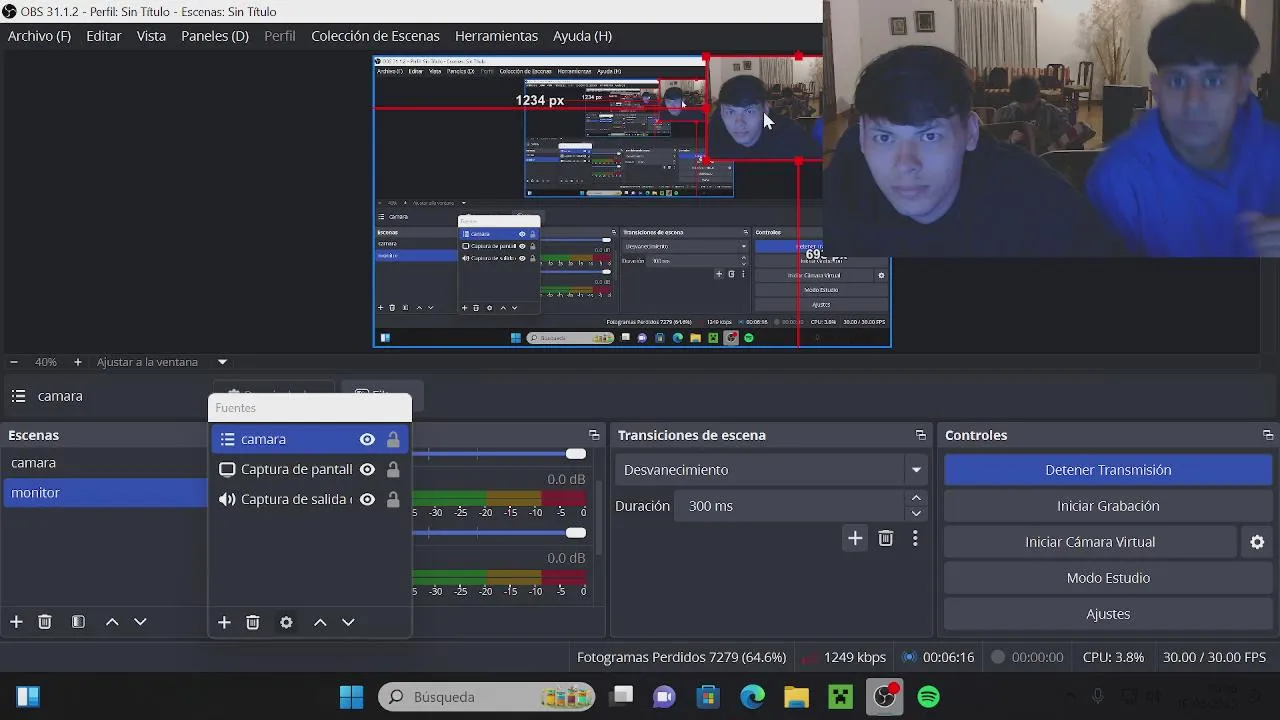Zoom in preview with plus icon
Image resolution: width=1280 pixels, height=720 pixels.
[77, 362]
